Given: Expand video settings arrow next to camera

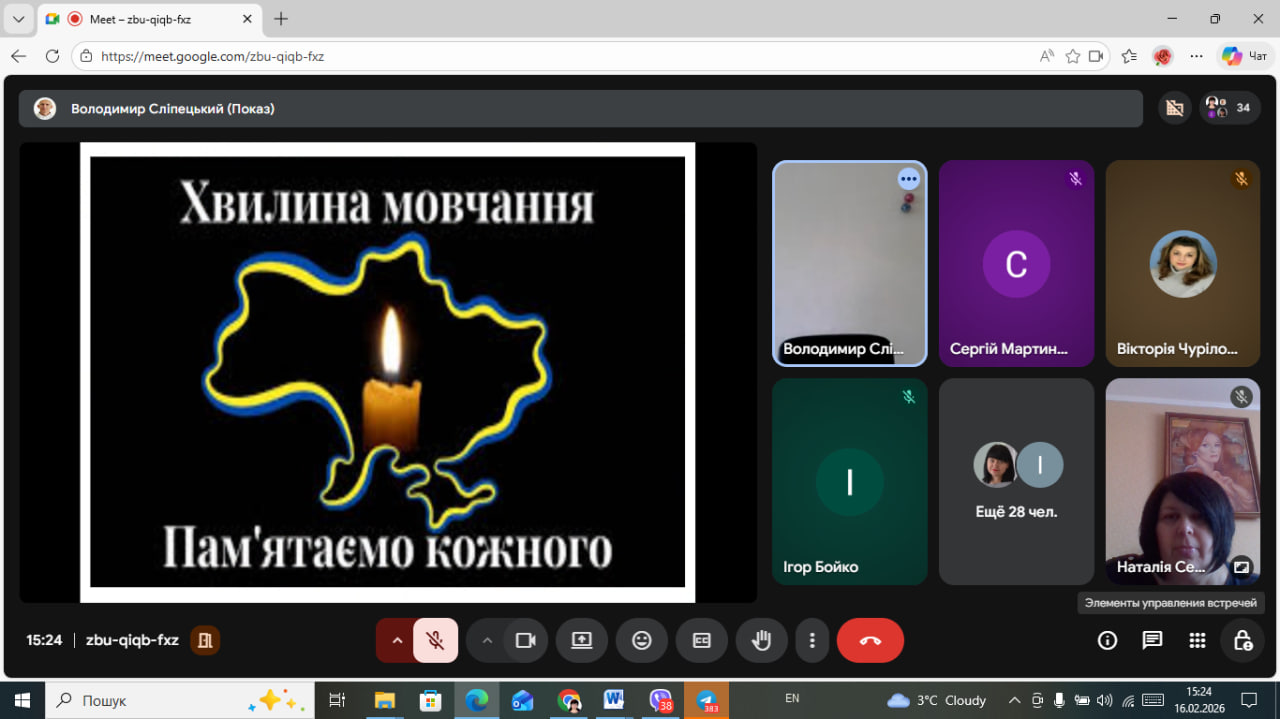Looking at the screenshot, I should click(487, 641).
